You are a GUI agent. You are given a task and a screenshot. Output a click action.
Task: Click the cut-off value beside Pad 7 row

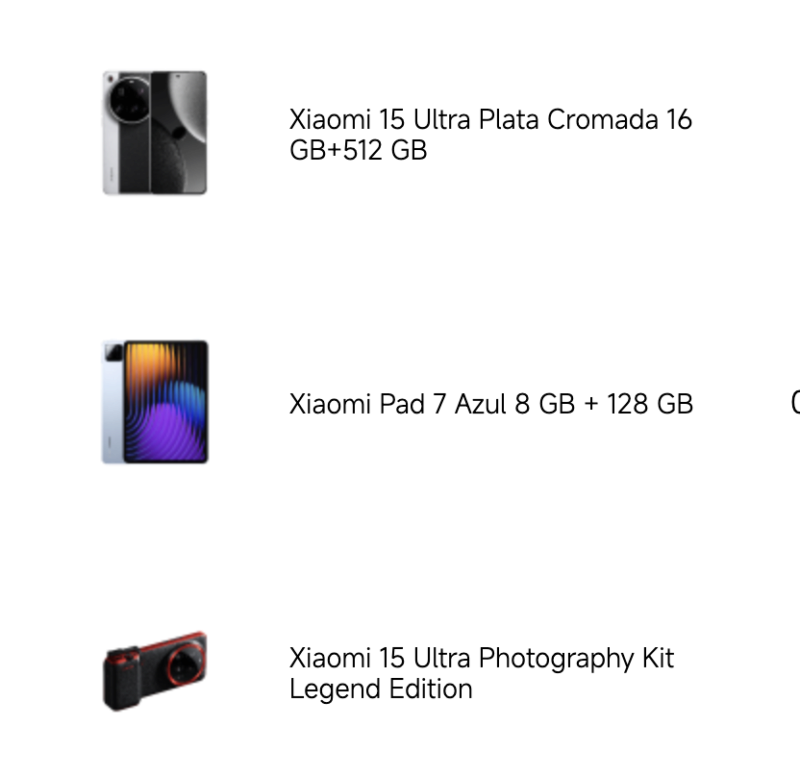(795, 402)
